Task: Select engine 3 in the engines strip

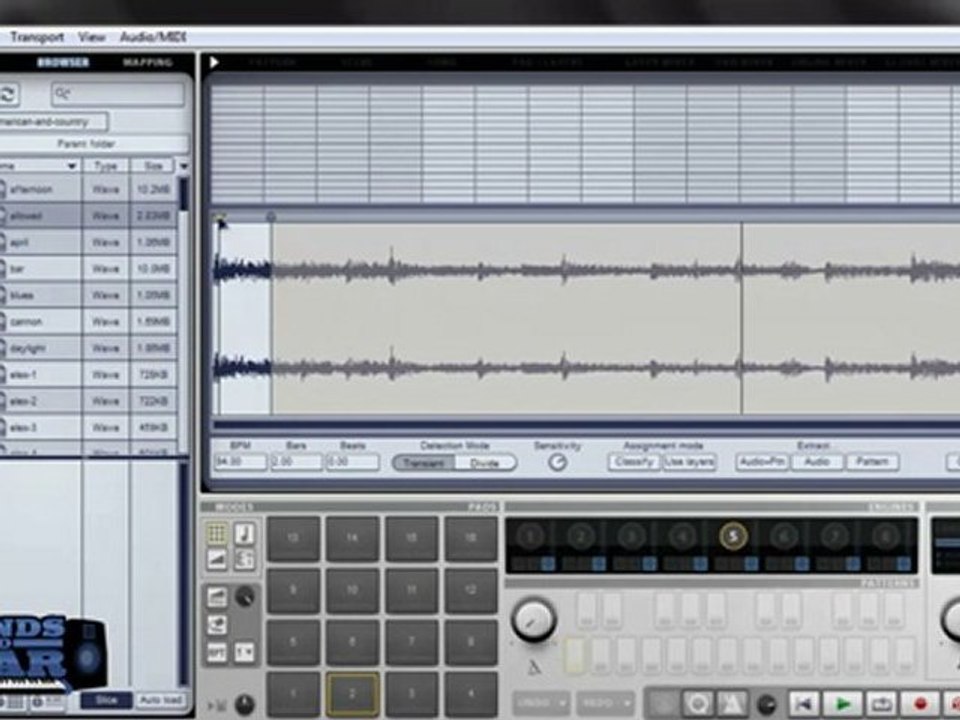Action: click(x=631, y=537)
